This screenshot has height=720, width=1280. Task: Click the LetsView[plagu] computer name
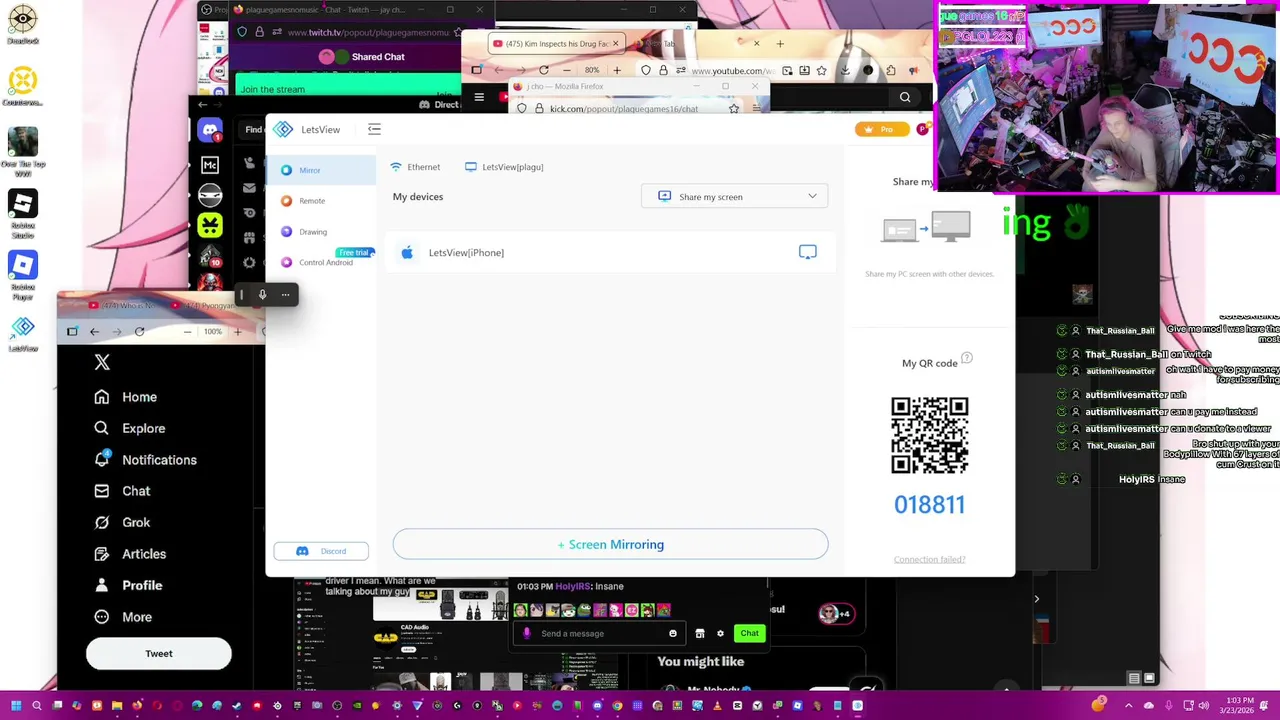tap(504, 167)
